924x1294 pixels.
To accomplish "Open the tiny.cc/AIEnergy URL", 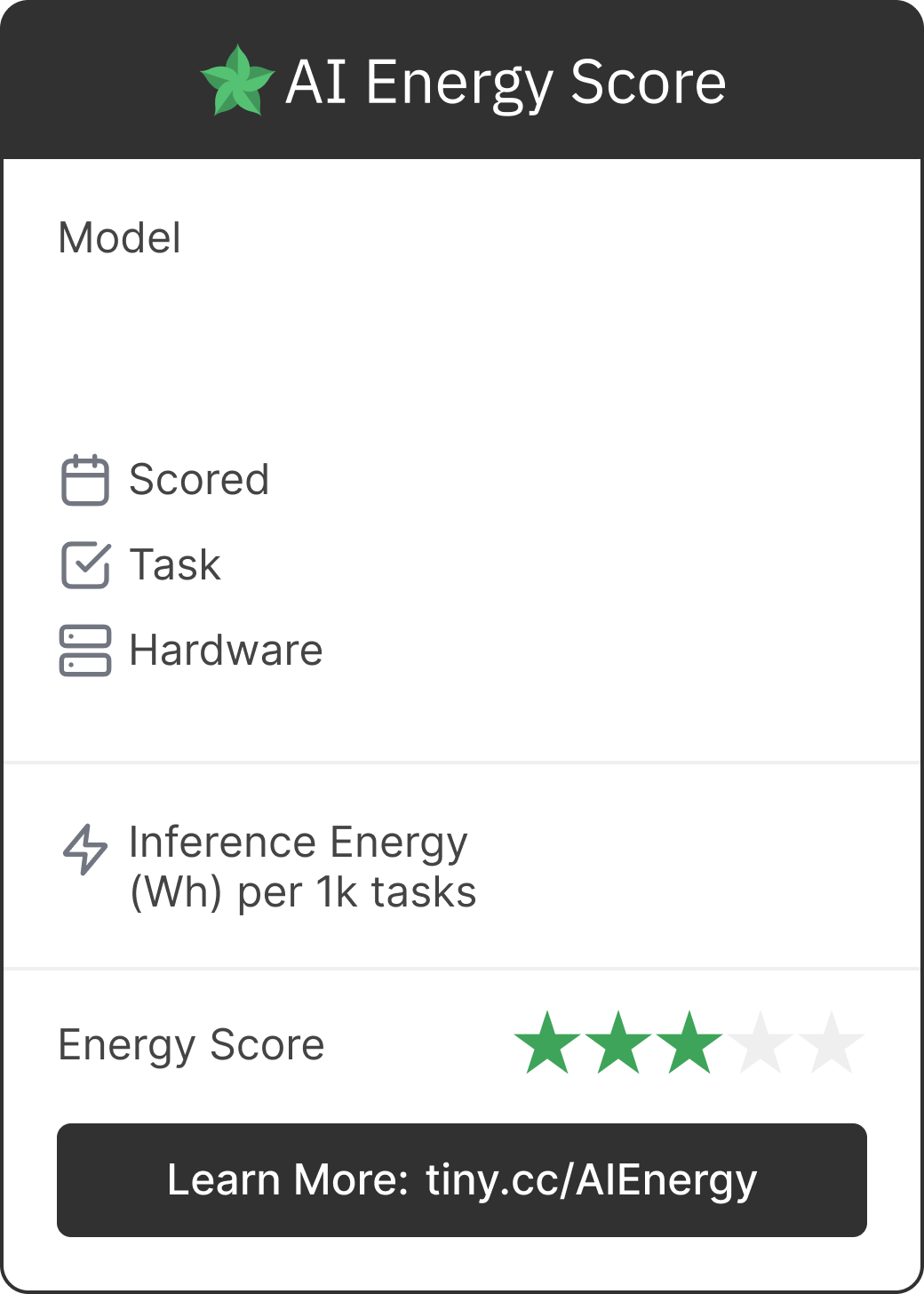I will (x=591, y=1180).
